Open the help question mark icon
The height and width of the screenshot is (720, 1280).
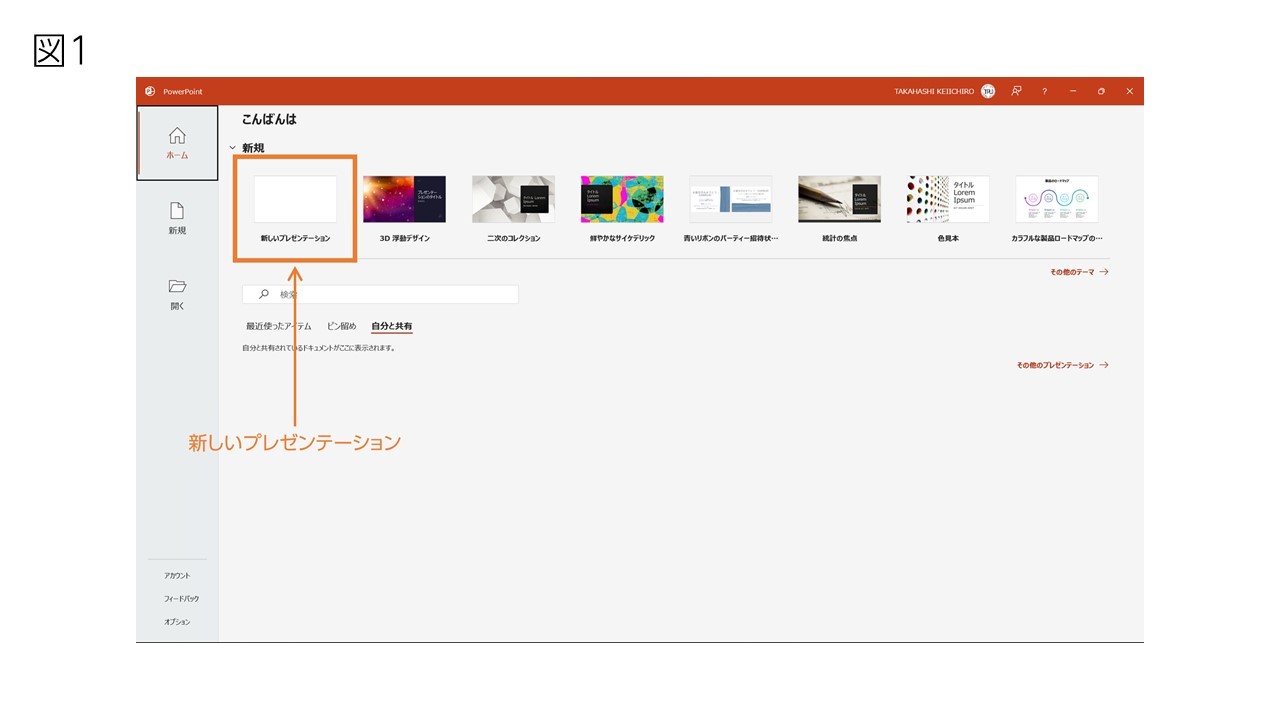click(x=1045, y=91)
